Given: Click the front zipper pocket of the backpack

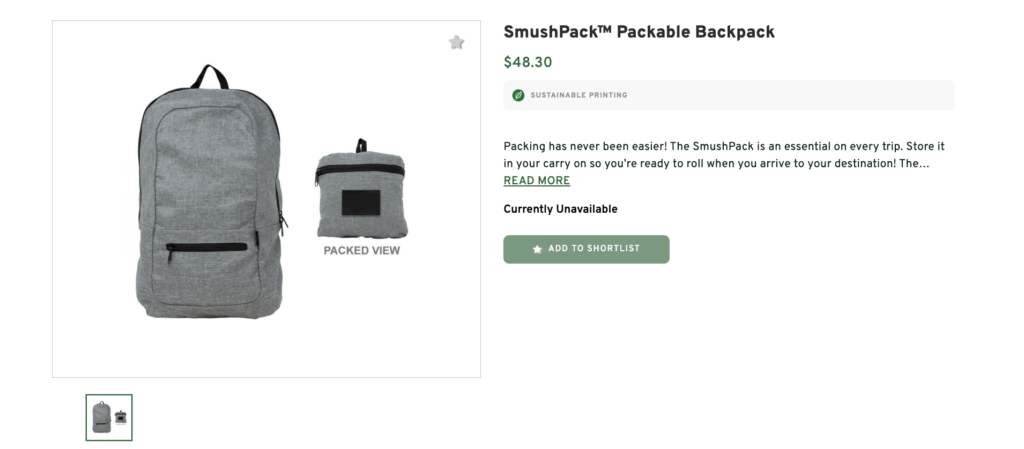Looking at the screenshot, I should coord(207,247).
